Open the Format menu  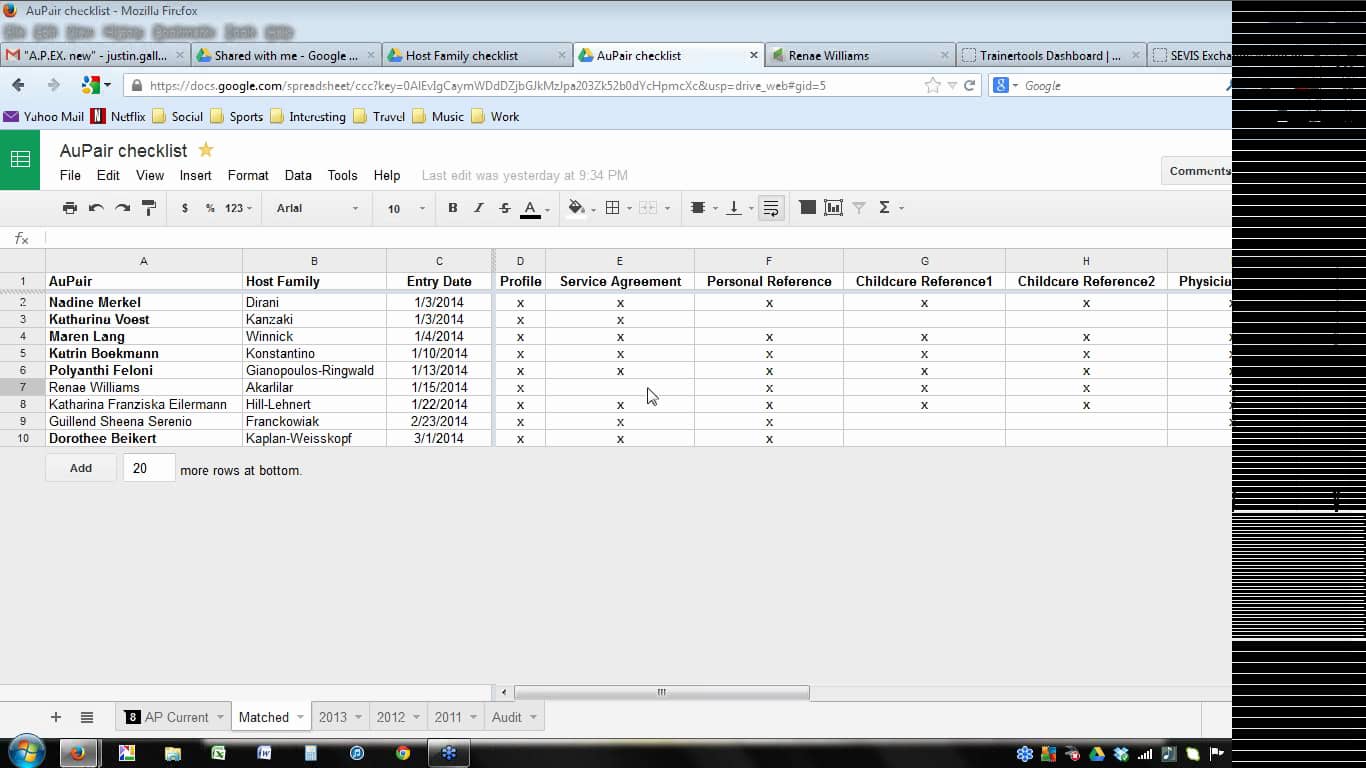248,175
